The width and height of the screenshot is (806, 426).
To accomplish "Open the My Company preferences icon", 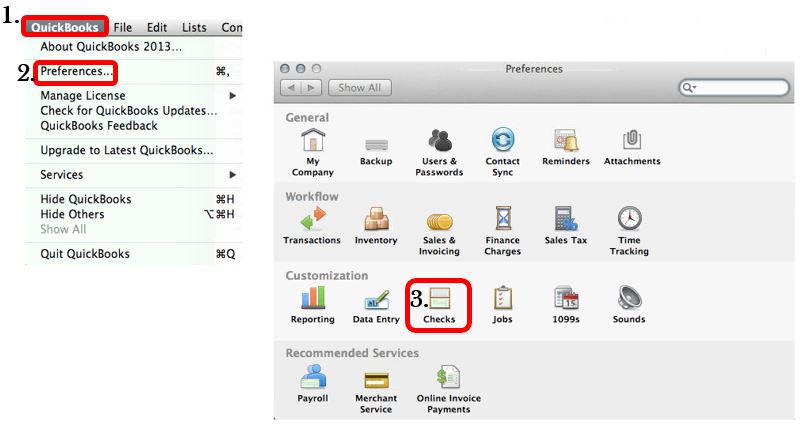I will (x=313, y=140).
